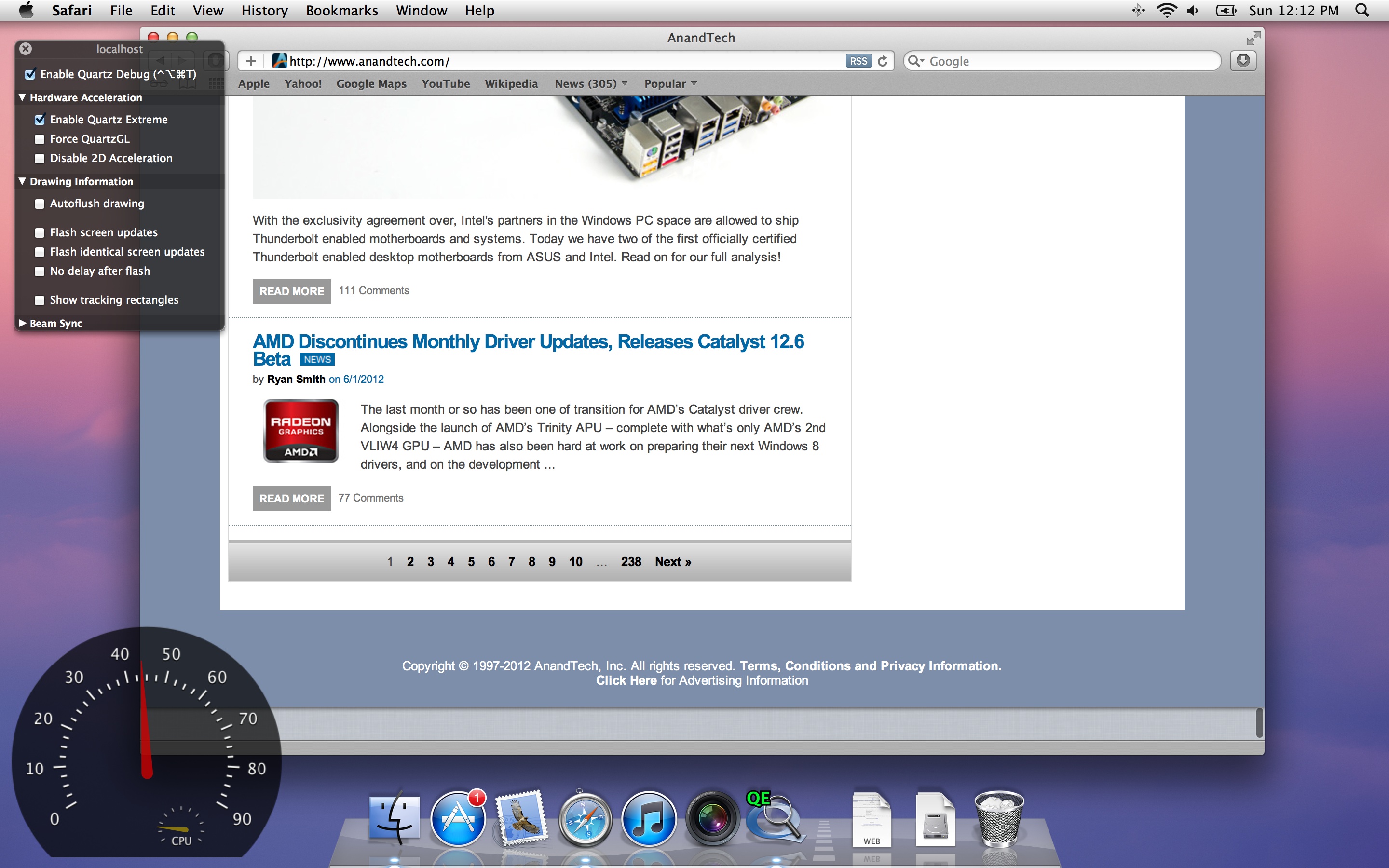
Task: Click the vertical scrollbar thumb in Safari
Action: 1259,722
